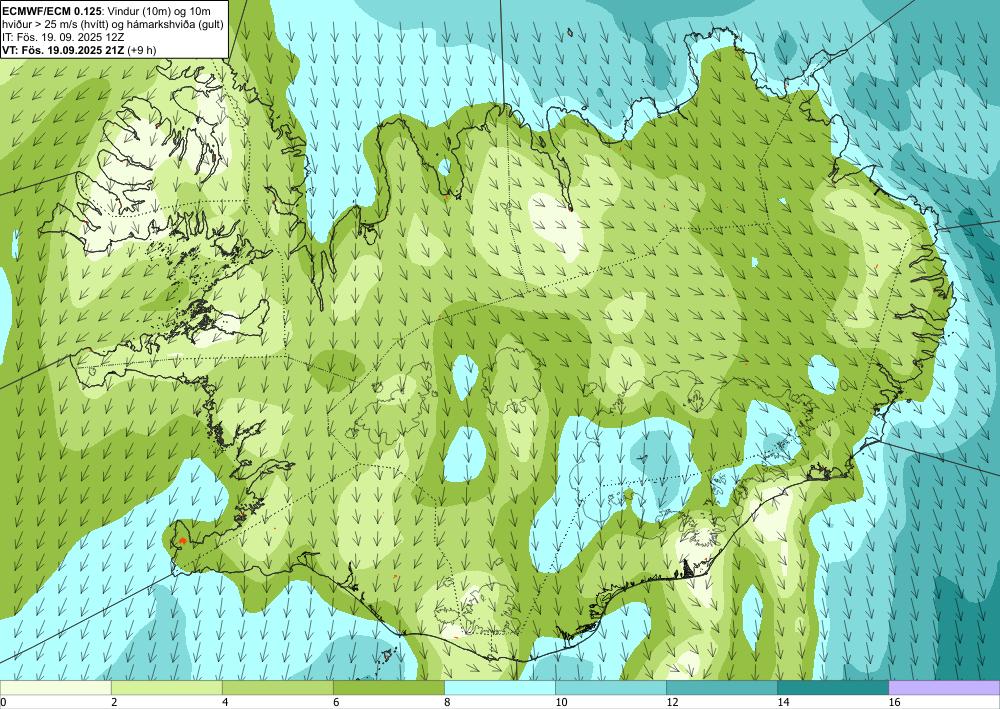Image resolution: width=1000 pixels, height=709 pixels.
Task: Click the orange-red marker on the southwest peninsula tip
Action: [182, 541]
